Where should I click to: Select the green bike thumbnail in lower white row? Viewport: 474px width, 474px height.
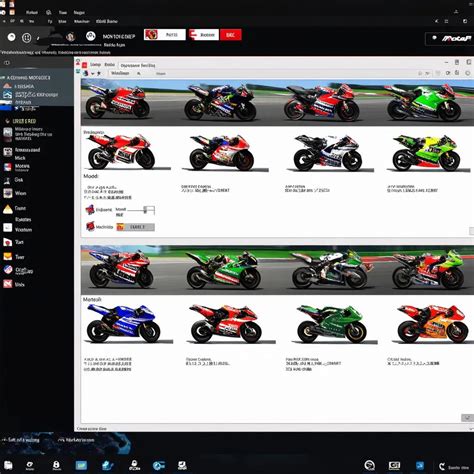(332, 324)
